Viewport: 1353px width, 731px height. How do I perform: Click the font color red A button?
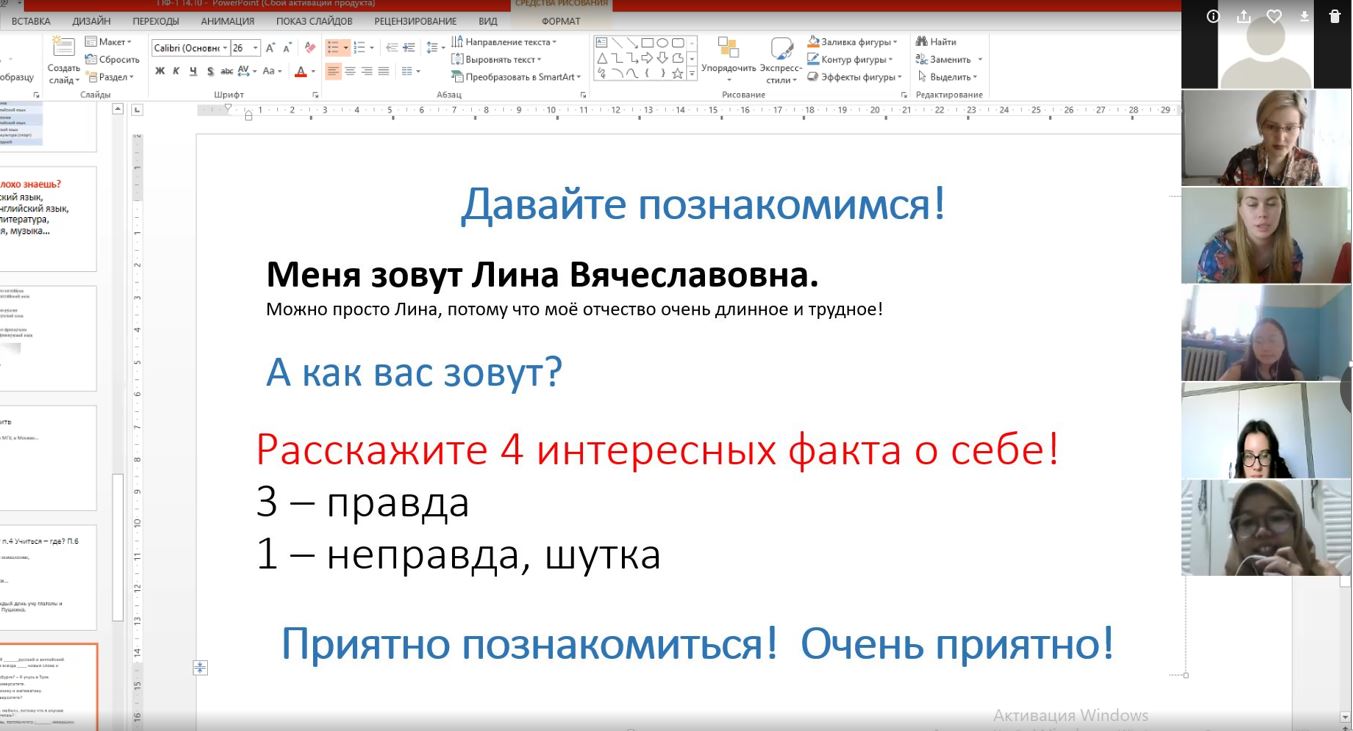pyautogui.click(x=300, y=72)
